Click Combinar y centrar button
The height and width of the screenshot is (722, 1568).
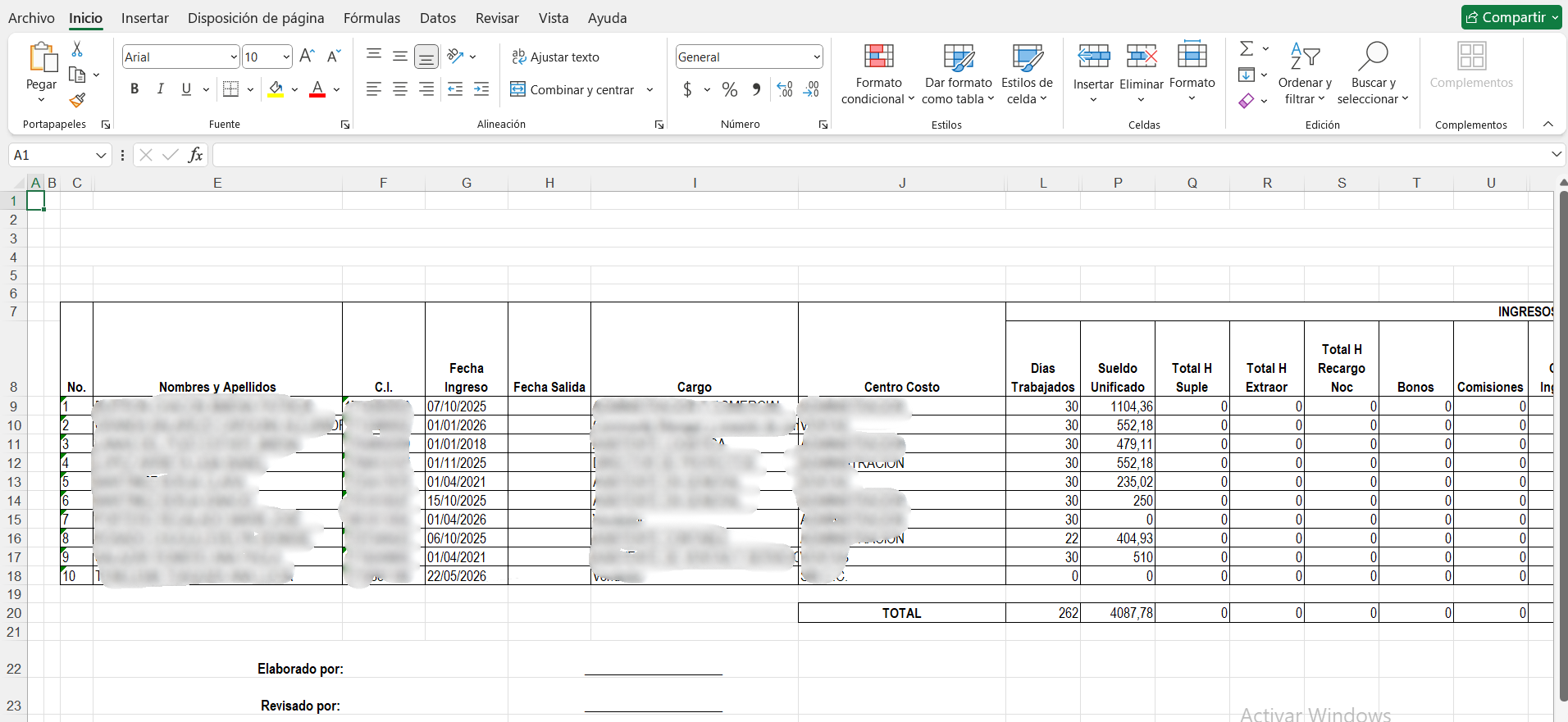click(x=572, y=89)
